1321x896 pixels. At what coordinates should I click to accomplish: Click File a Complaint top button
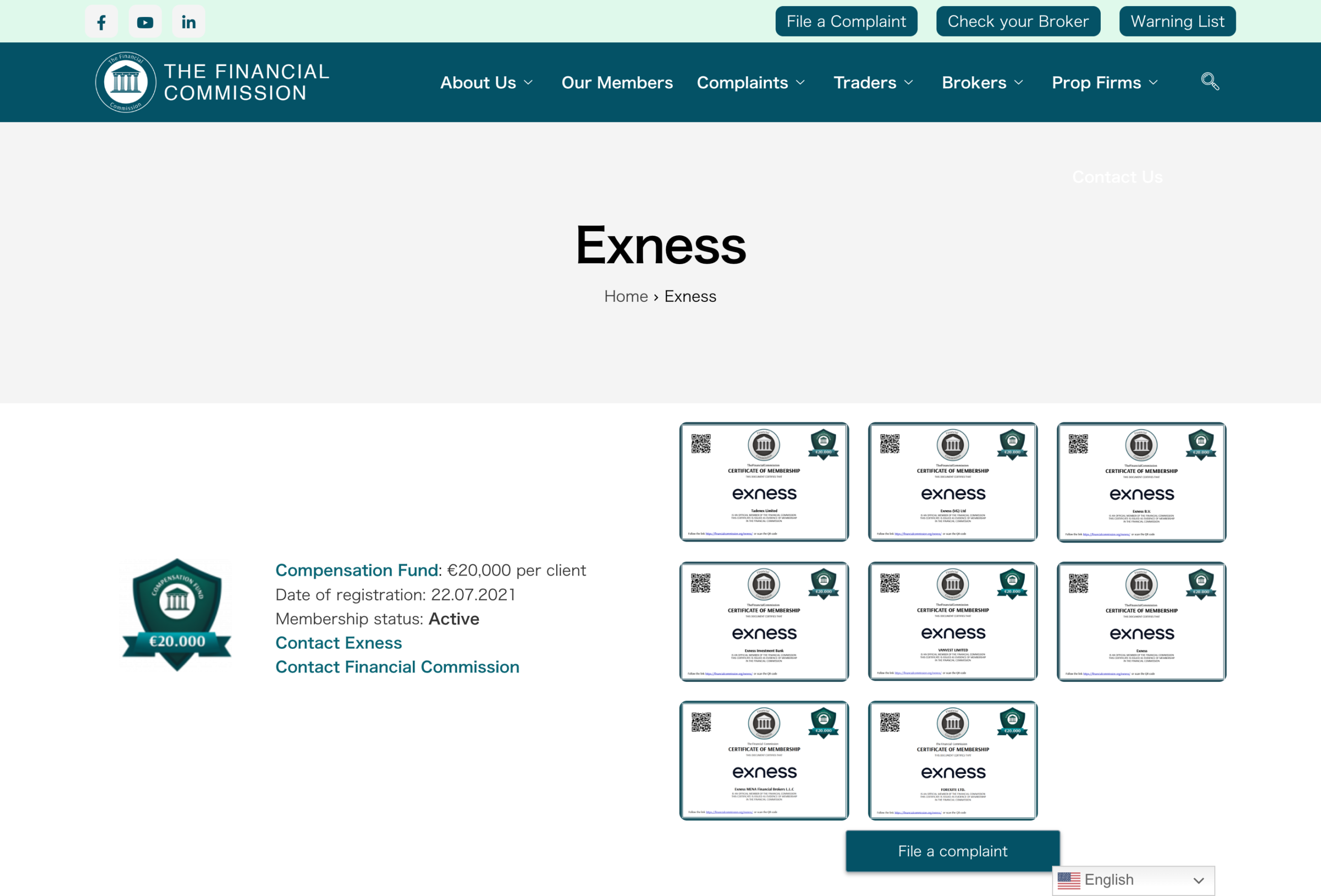point(846,22)
